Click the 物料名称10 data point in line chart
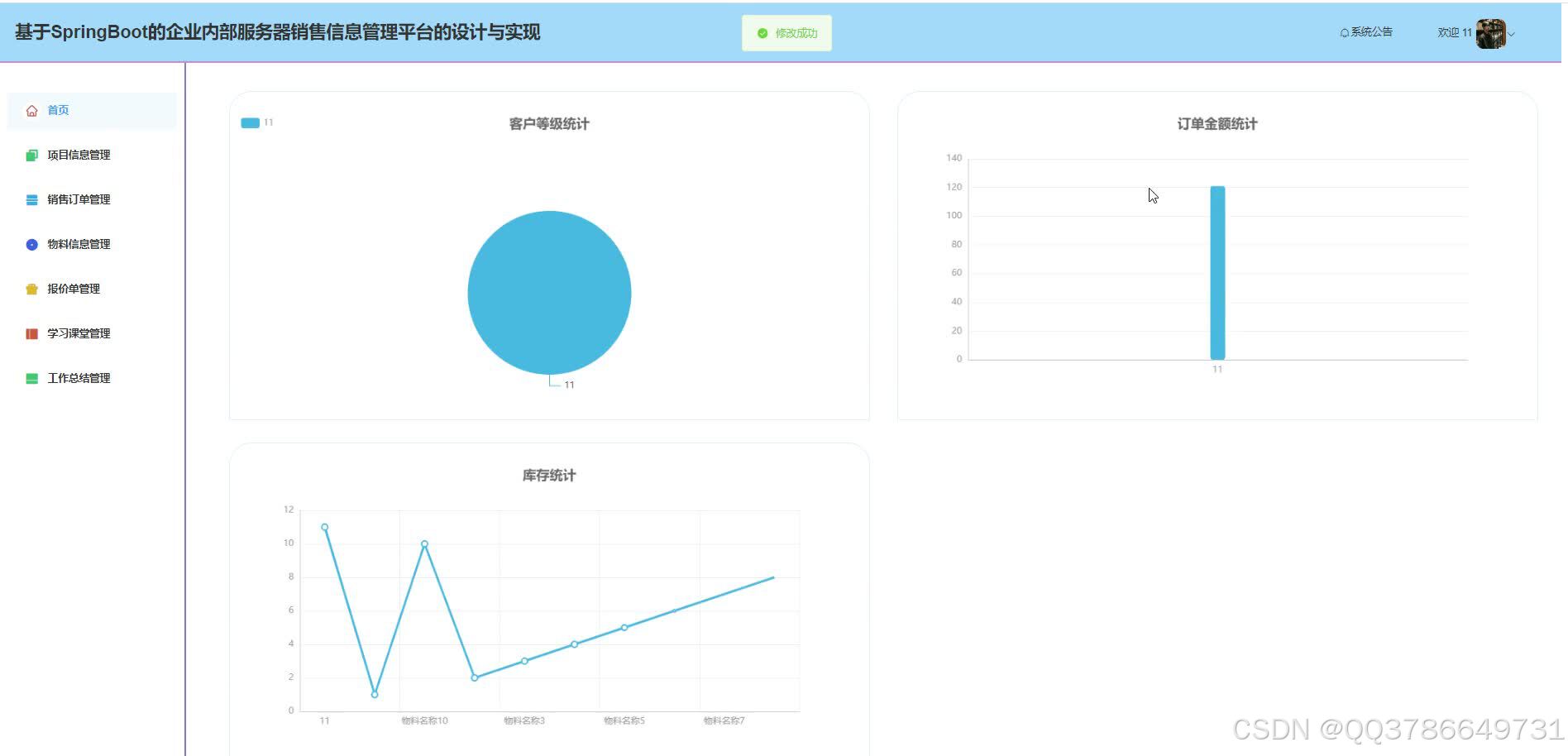Screen dimensions: 1568x756 point(424,544)
